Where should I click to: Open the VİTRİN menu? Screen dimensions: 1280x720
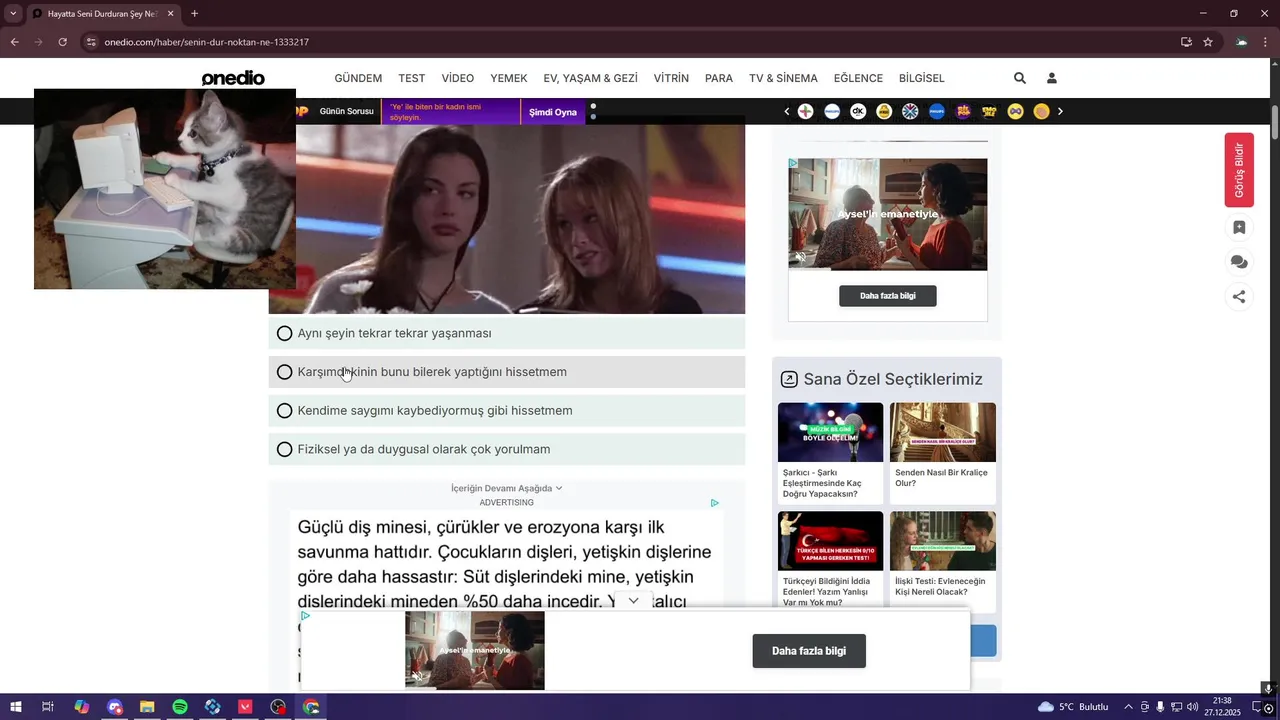(x=671, y=78)
